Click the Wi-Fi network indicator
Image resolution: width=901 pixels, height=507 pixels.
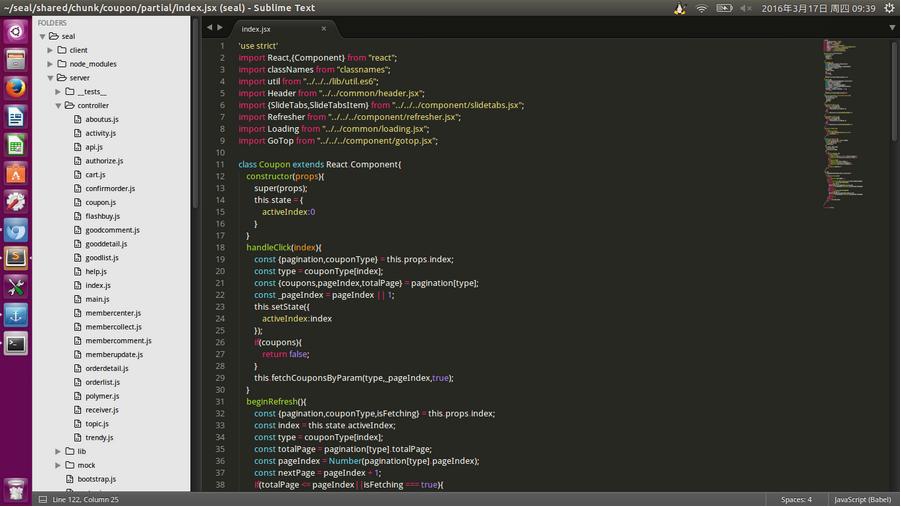pos(702,8)
